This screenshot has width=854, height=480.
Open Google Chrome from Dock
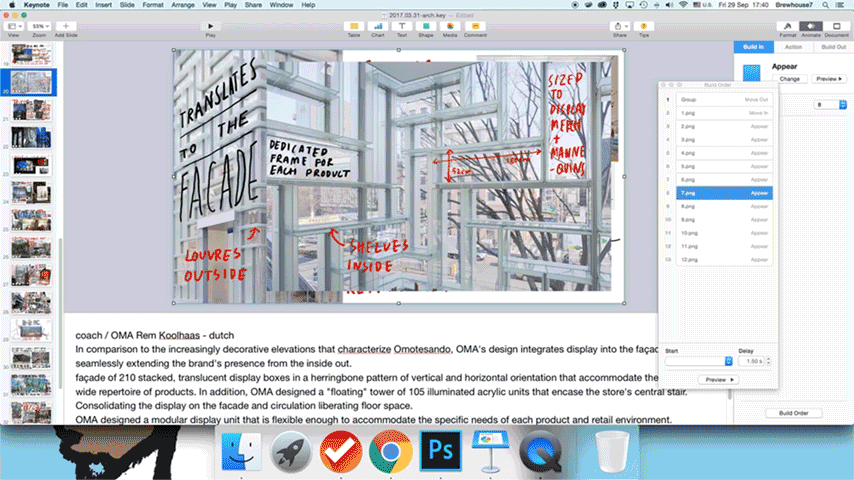click(x=390, y=451)
